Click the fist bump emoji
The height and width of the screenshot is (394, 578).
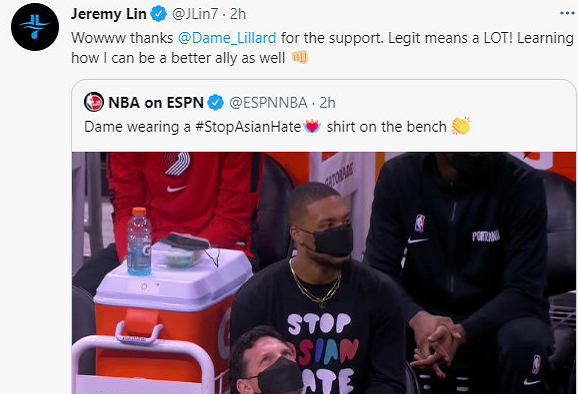300,57
